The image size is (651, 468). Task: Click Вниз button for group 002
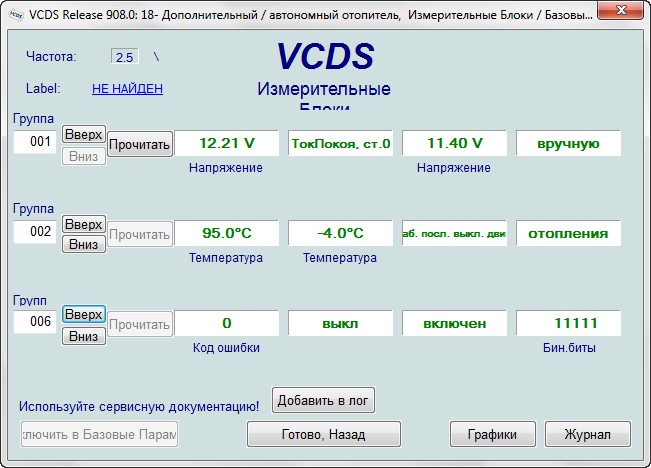click(x=84, y=244)
